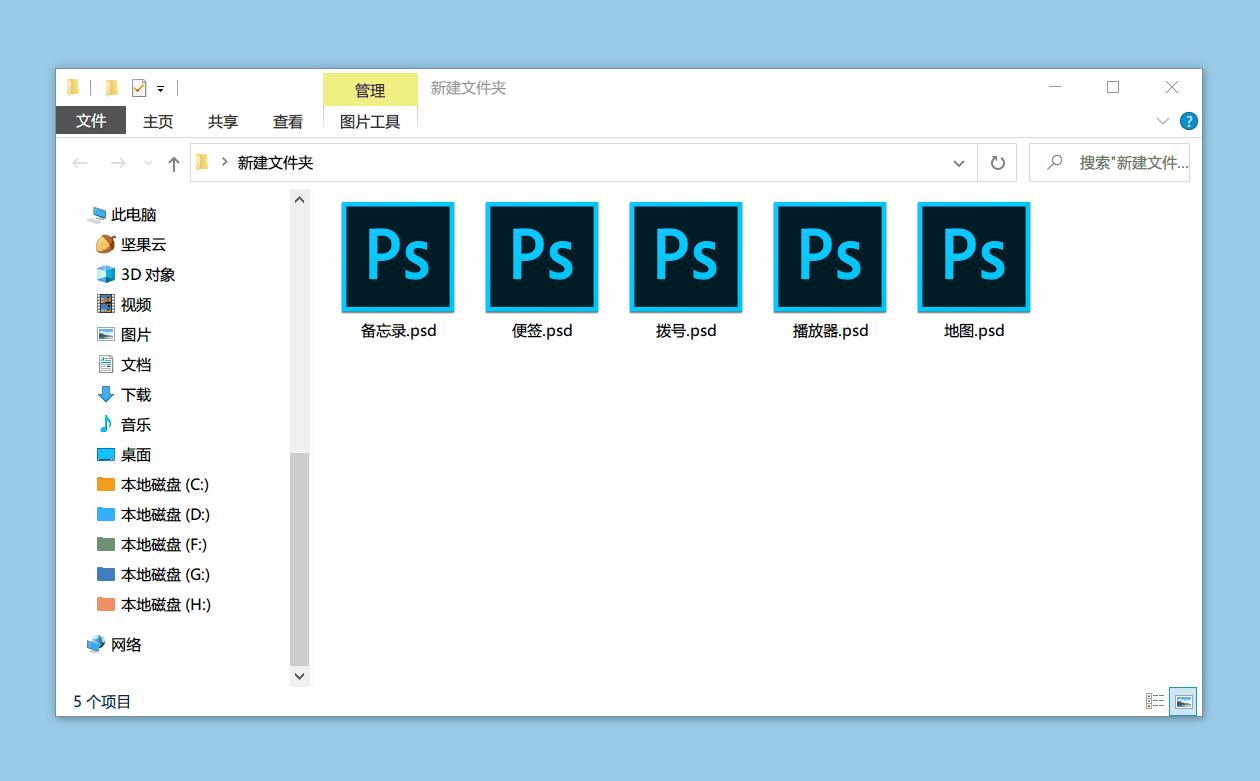
Task: Click the sidebar scrollbar down arrow
Action: coord(300,676)
